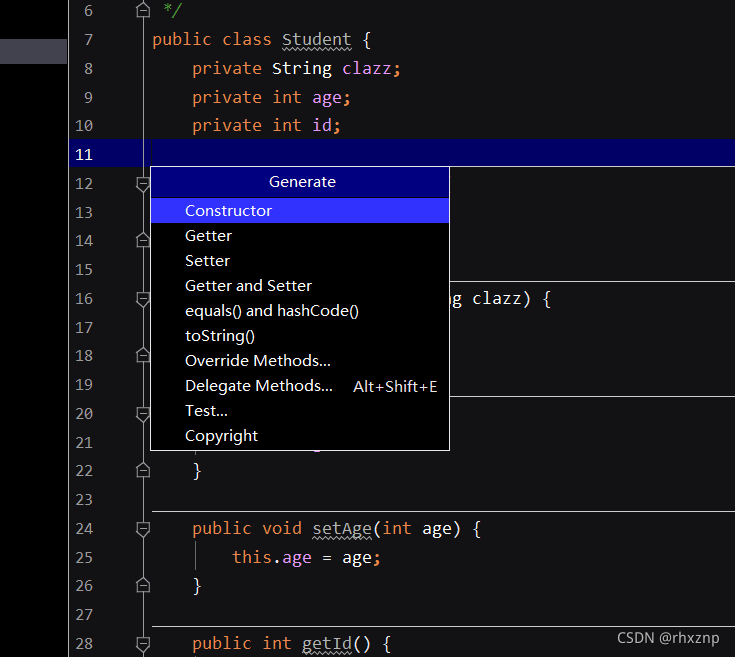Select Copyright in Generate menu
The width and height of the screenshot is (735, 657).
click(x=300, y=436)
